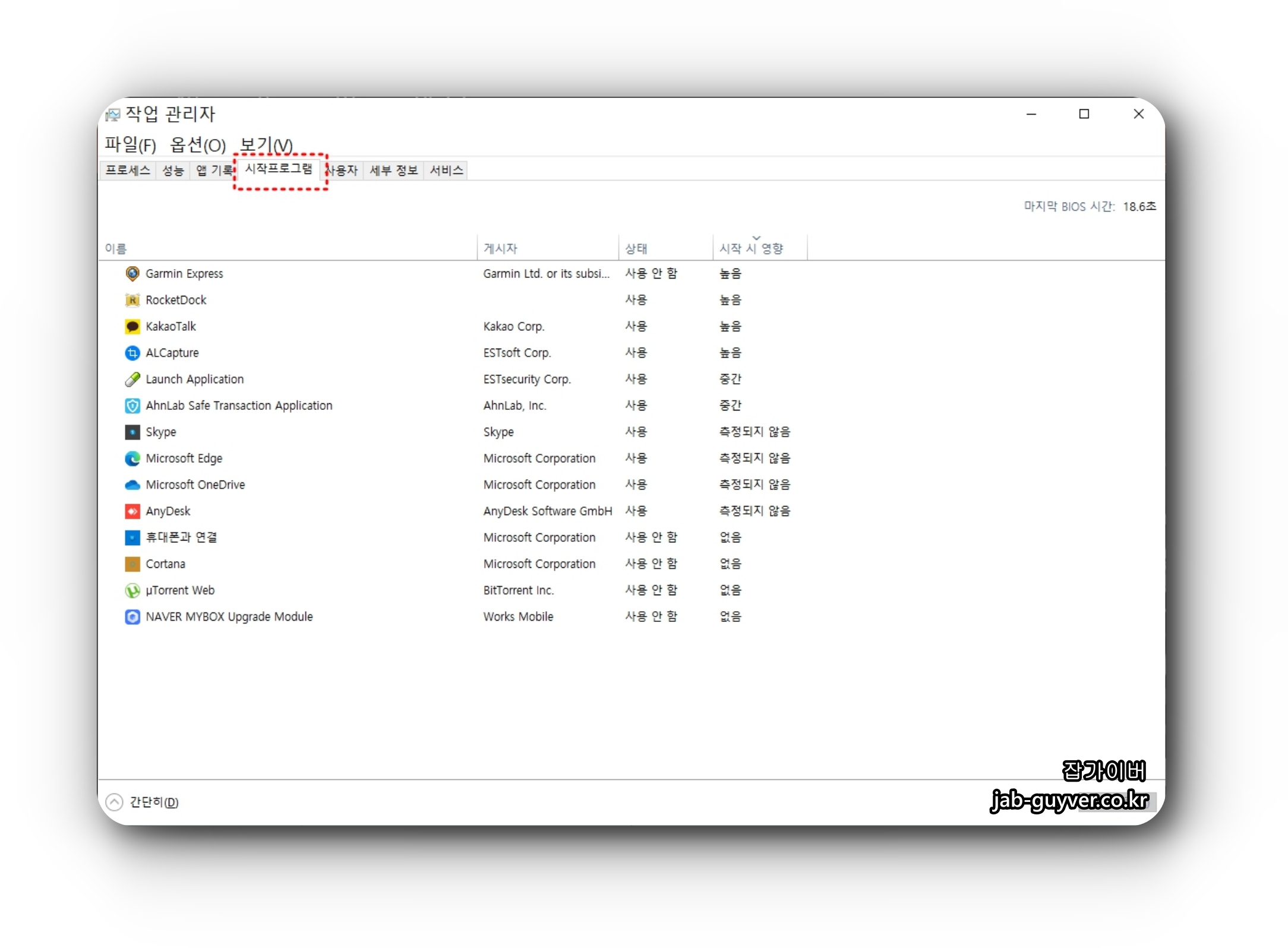The width and height of the screenshot is (1288, 948).
Task: Switch to the 프로세스 tab
Action: click(127, 170)
